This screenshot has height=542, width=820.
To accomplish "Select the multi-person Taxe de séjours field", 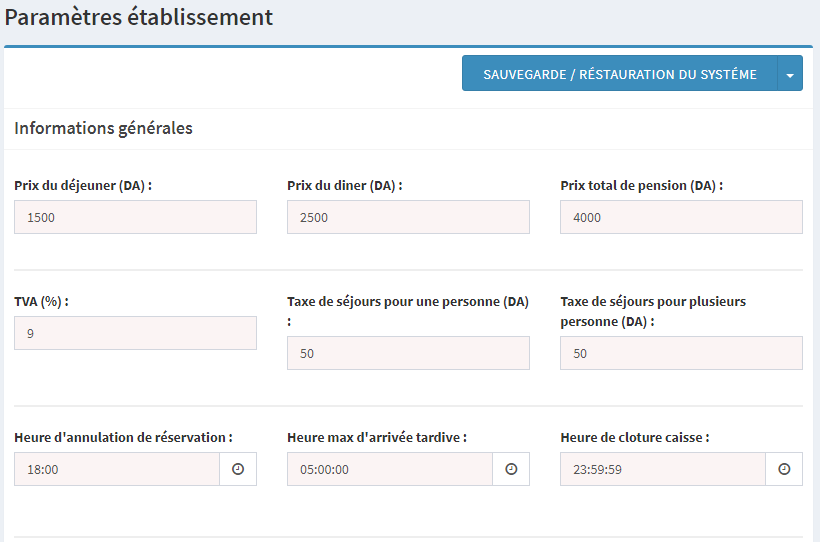I will 681,353.
